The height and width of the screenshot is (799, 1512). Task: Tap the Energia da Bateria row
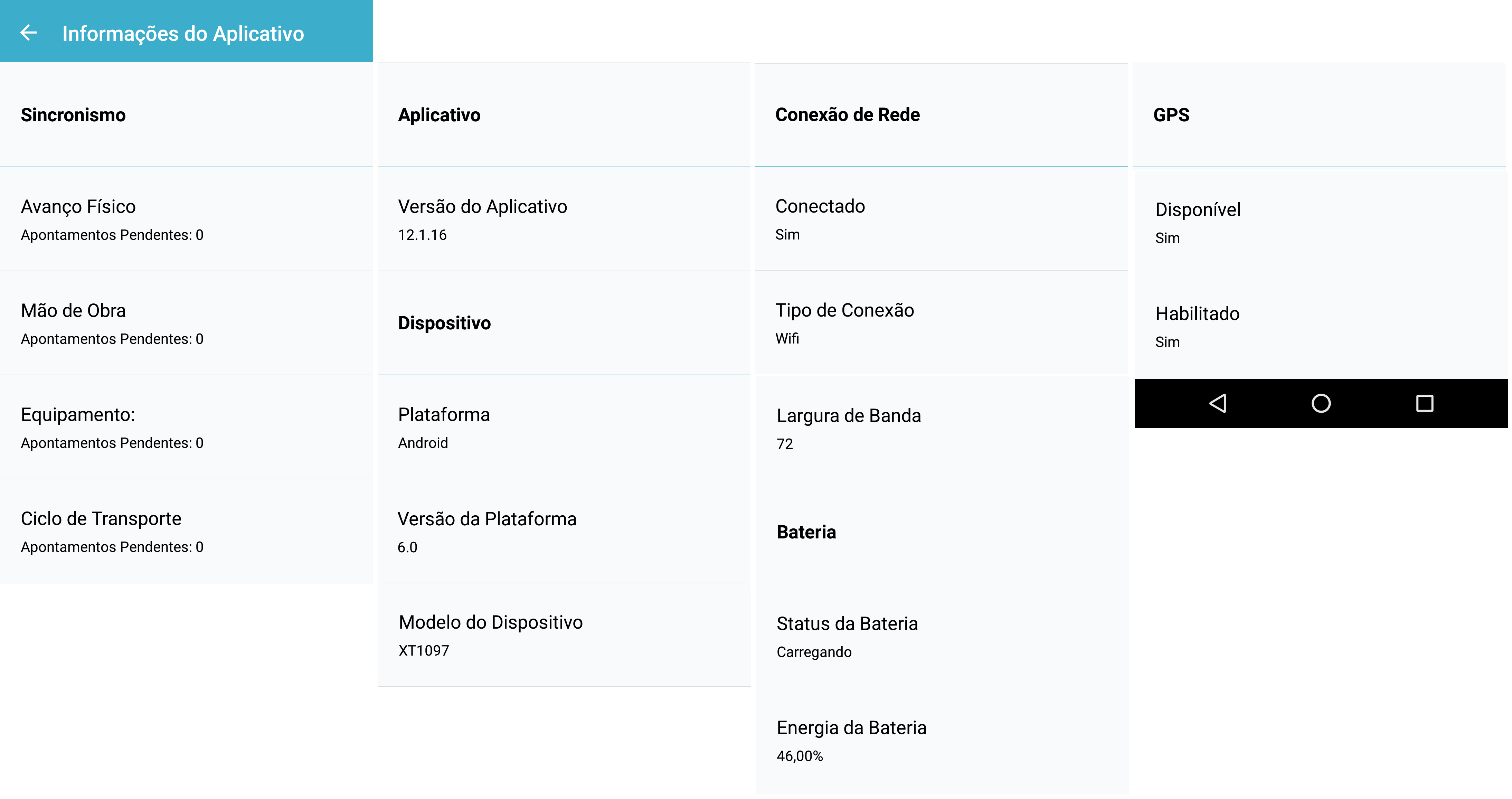point(942,740)
